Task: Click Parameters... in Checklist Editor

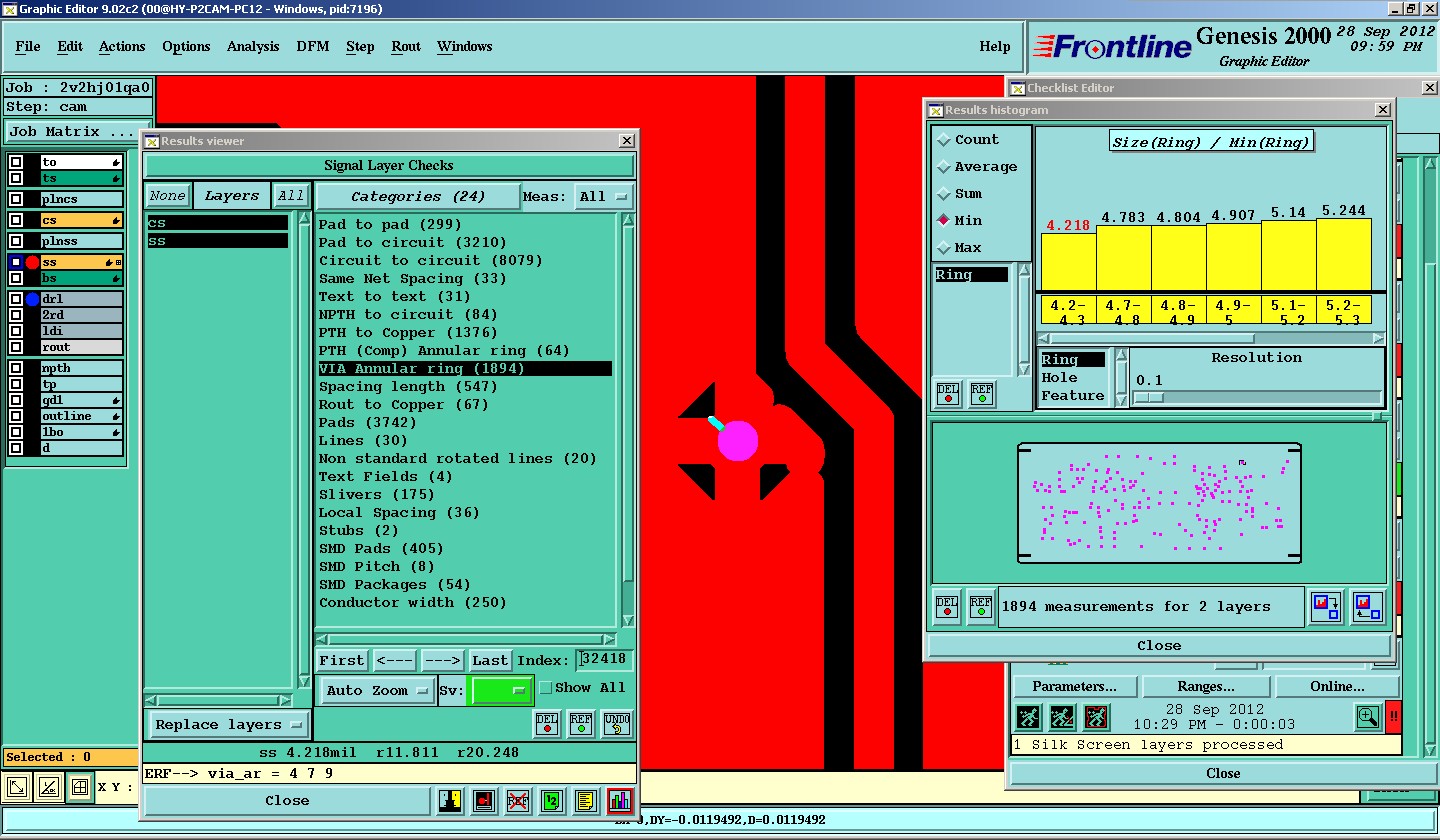Action: (x=1075, y=687)
